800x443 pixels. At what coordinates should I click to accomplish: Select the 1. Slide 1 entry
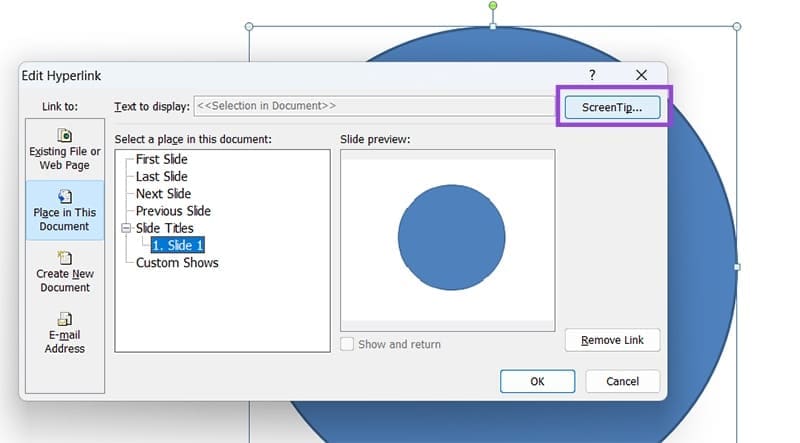(179, 245)
